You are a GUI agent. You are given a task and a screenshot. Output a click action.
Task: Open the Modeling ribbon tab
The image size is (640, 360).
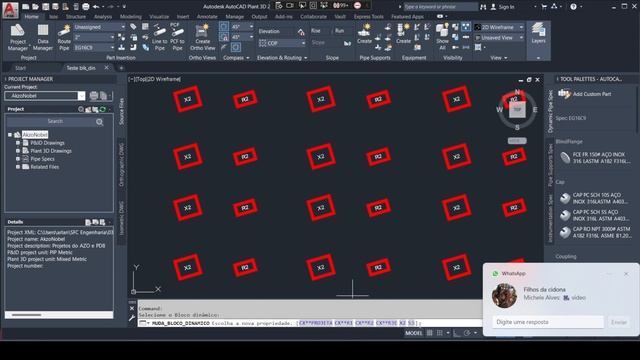coord(131,17)
